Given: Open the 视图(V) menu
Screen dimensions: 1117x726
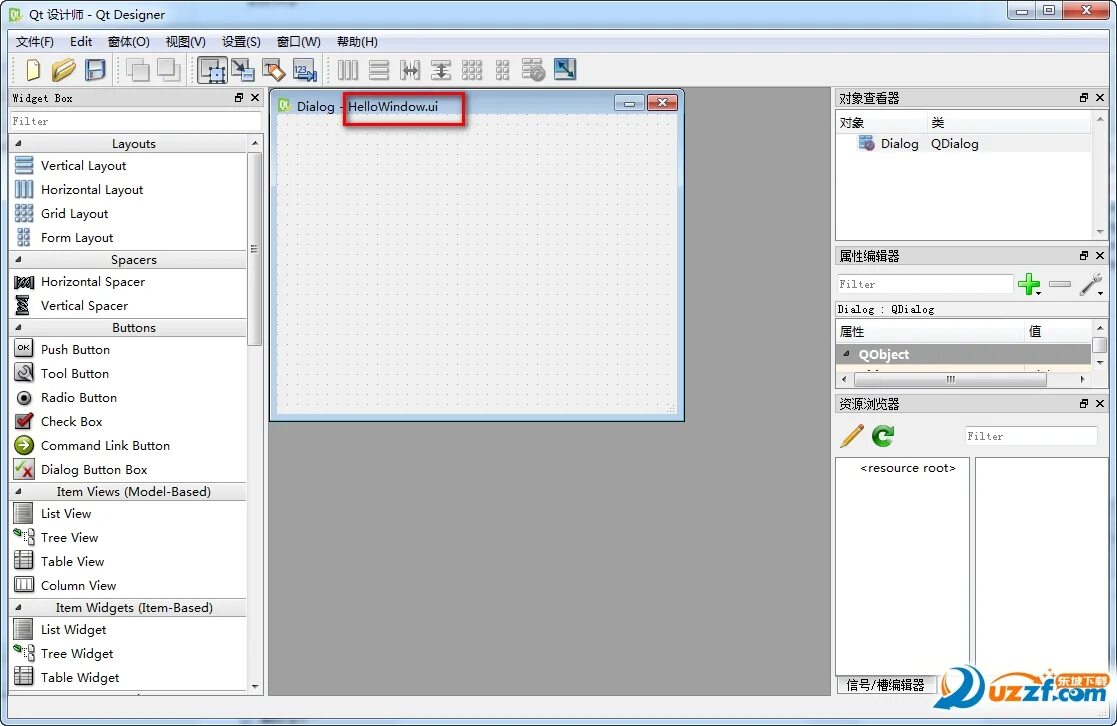Looking at the screenshot, I should point(185,41).
